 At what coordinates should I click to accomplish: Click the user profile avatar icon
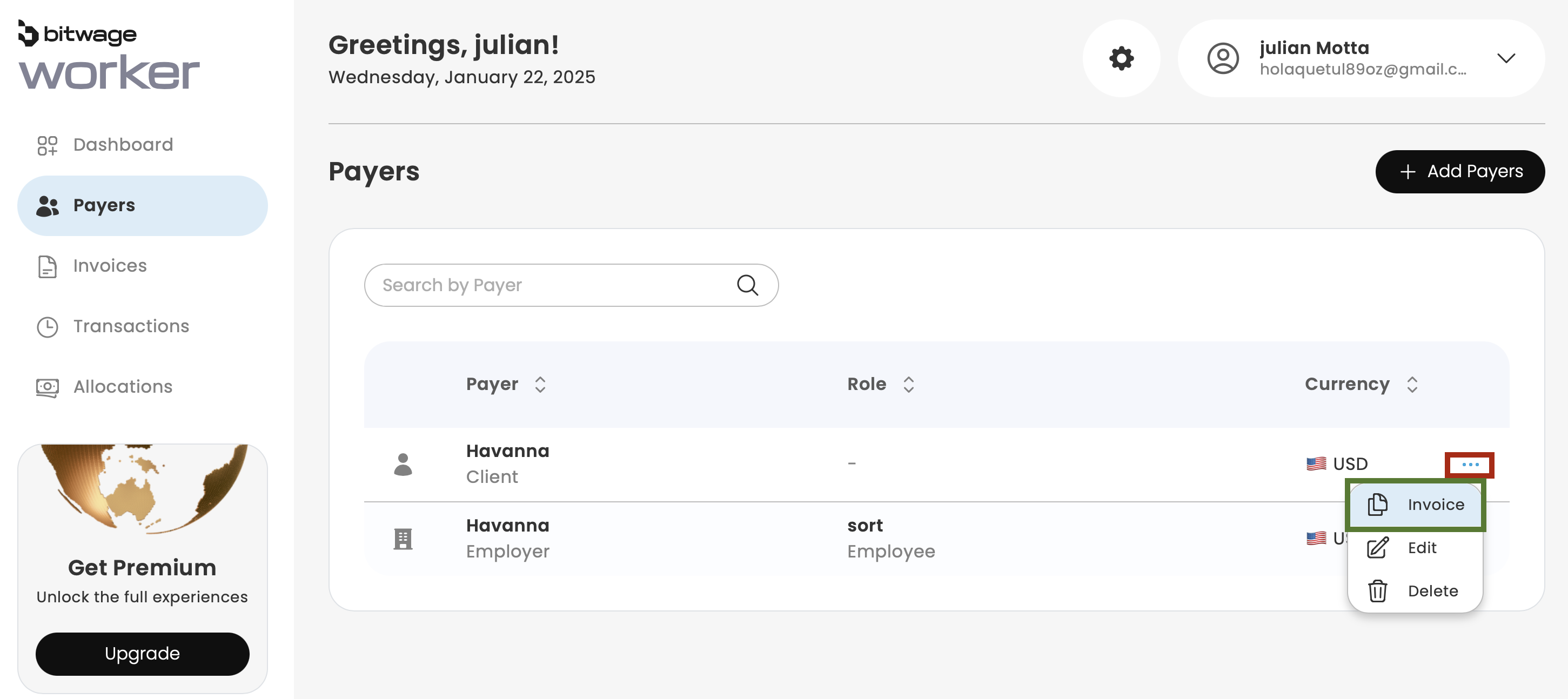pos(1222,58)
